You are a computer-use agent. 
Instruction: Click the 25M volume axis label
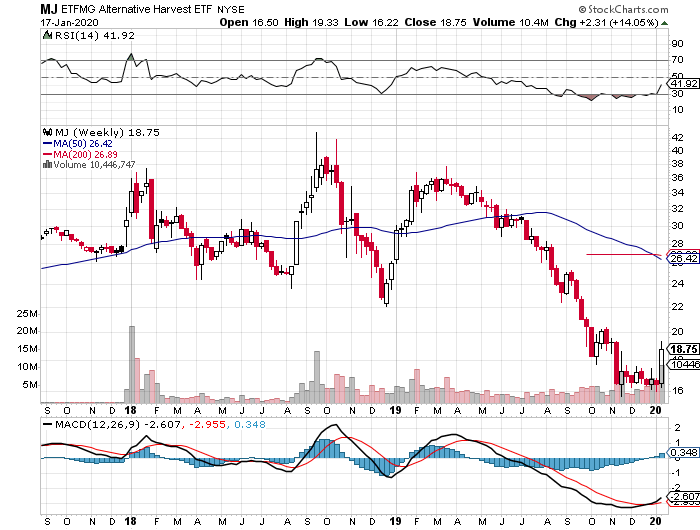[27, 313]
